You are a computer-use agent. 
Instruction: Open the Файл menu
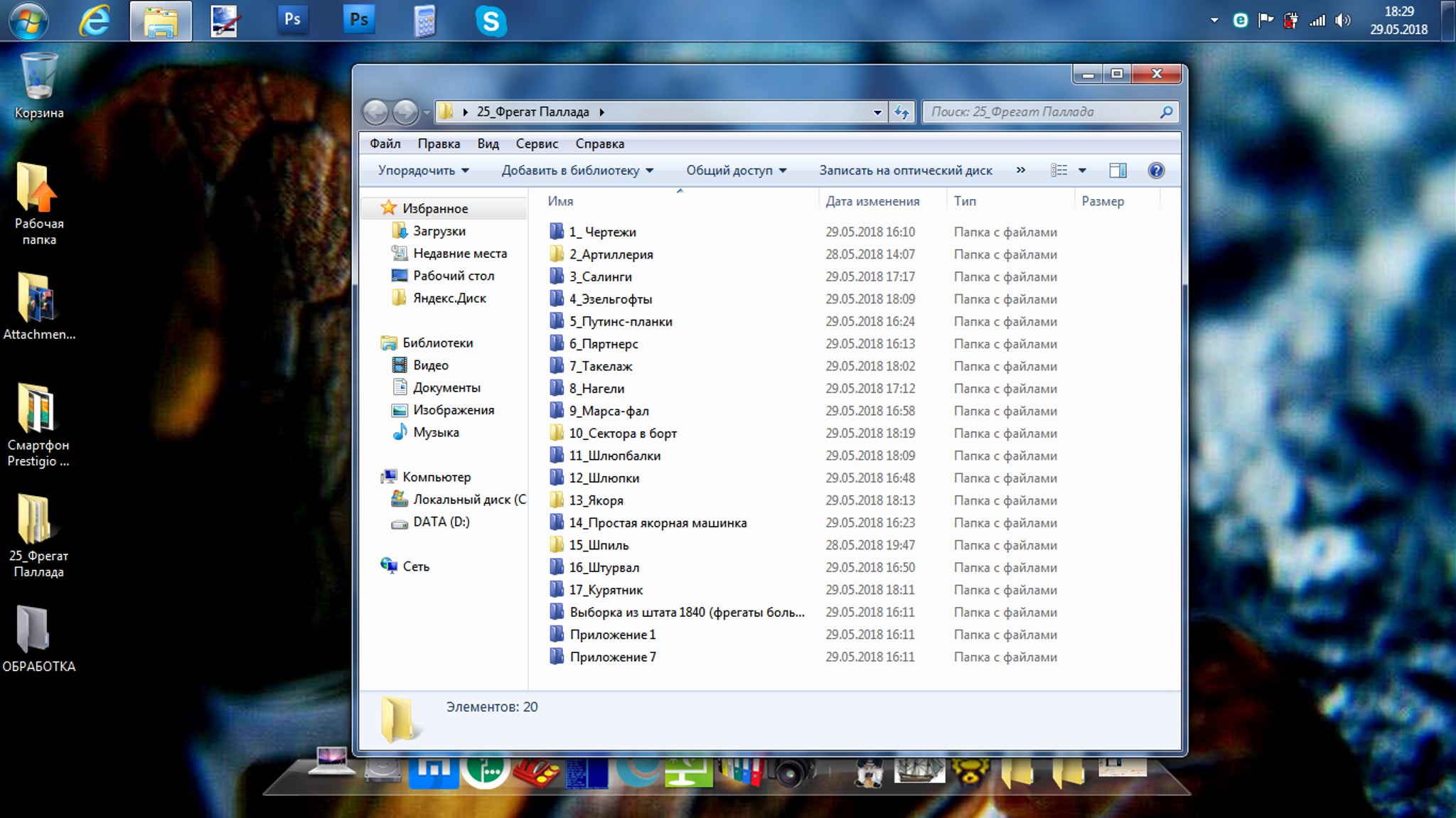coord(385,144)
